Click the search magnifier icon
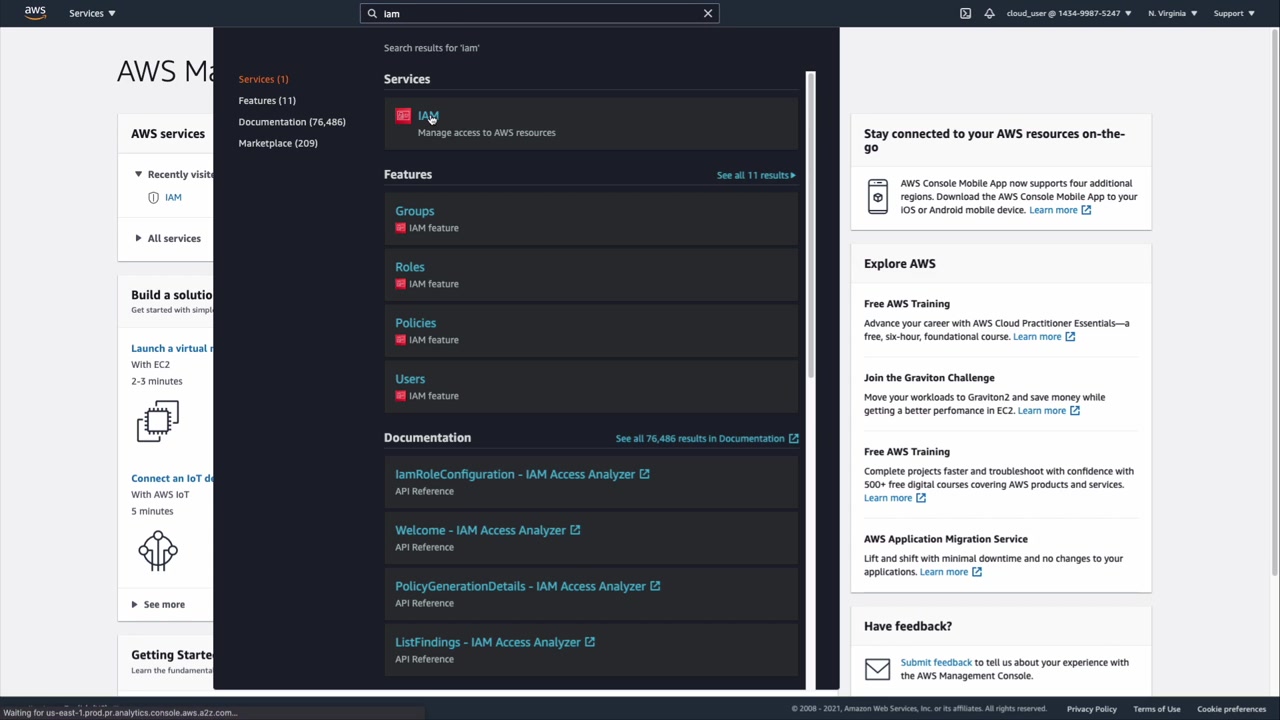The width and height of the screenshot is (1280, 720). (x=372, y=14)
